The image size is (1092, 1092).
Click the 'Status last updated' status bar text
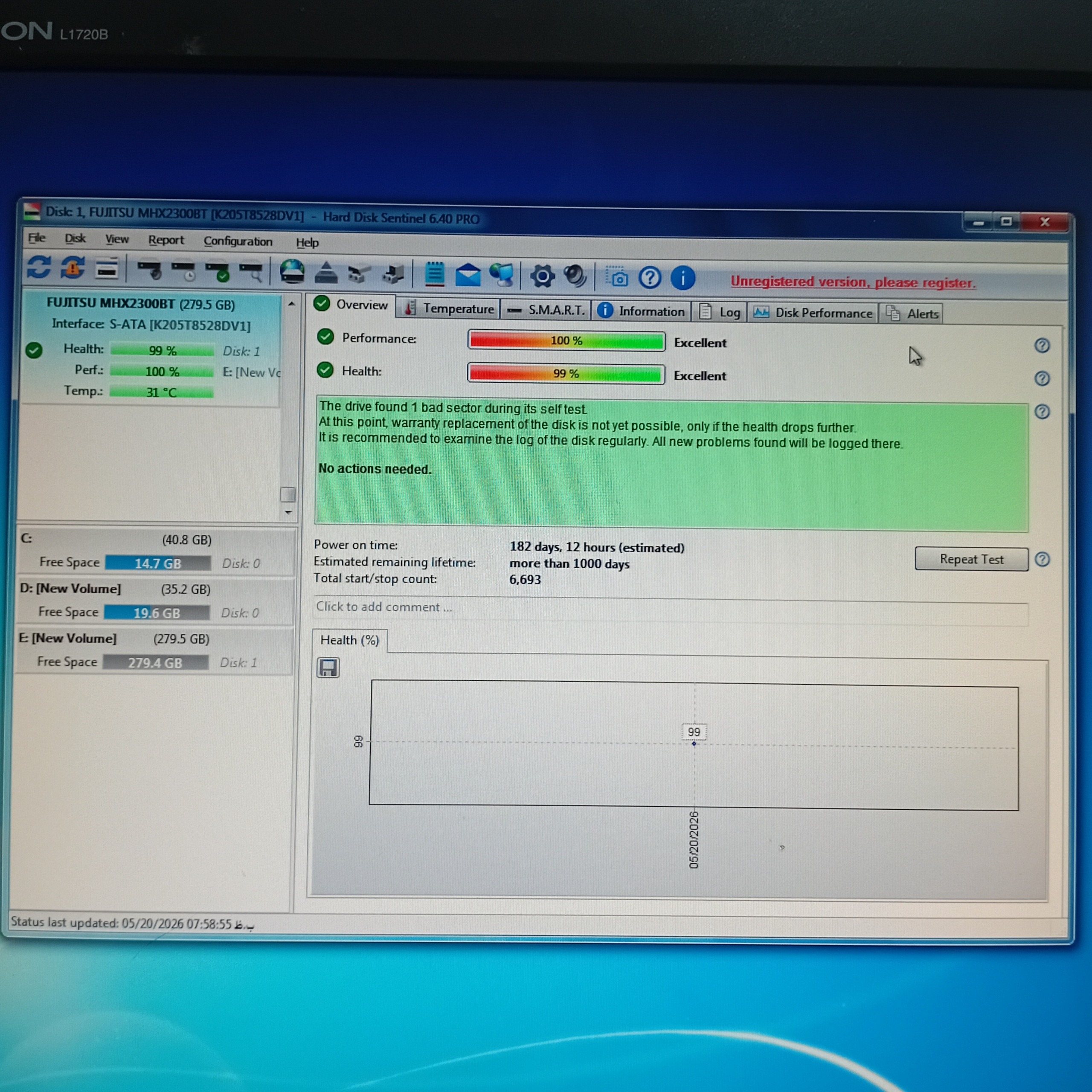133,923
